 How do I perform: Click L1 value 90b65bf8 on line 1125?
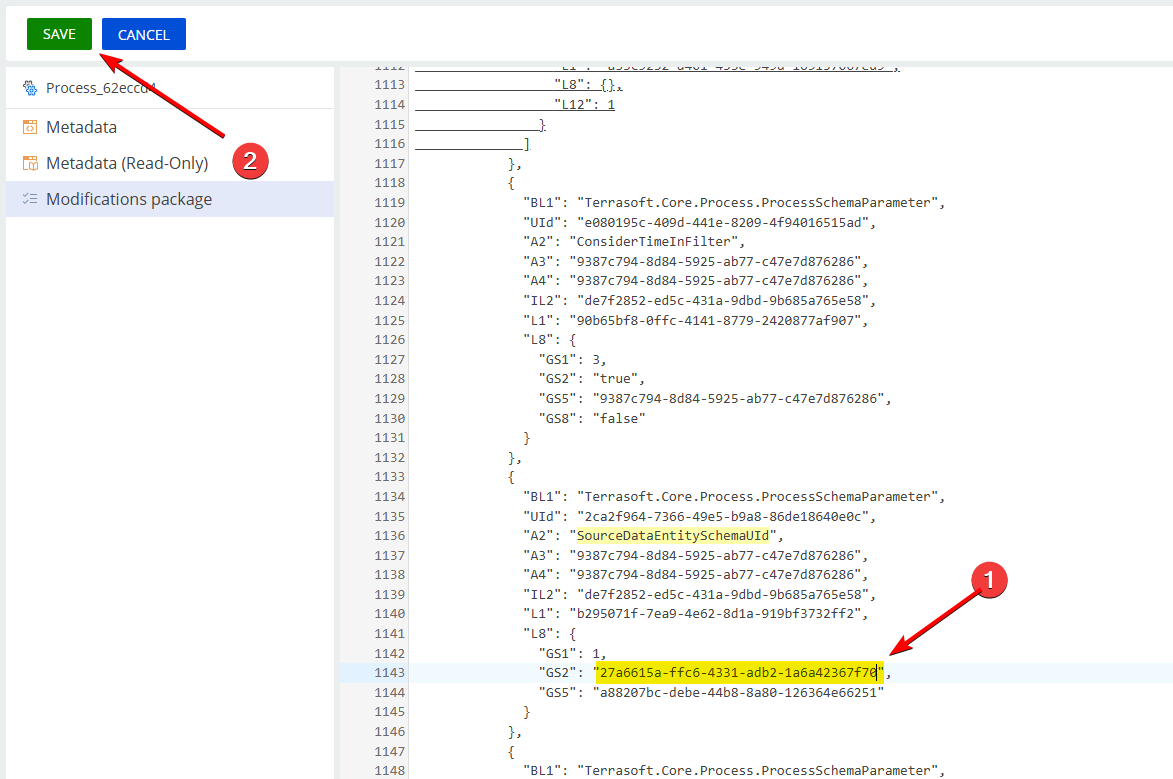point(715,320)
